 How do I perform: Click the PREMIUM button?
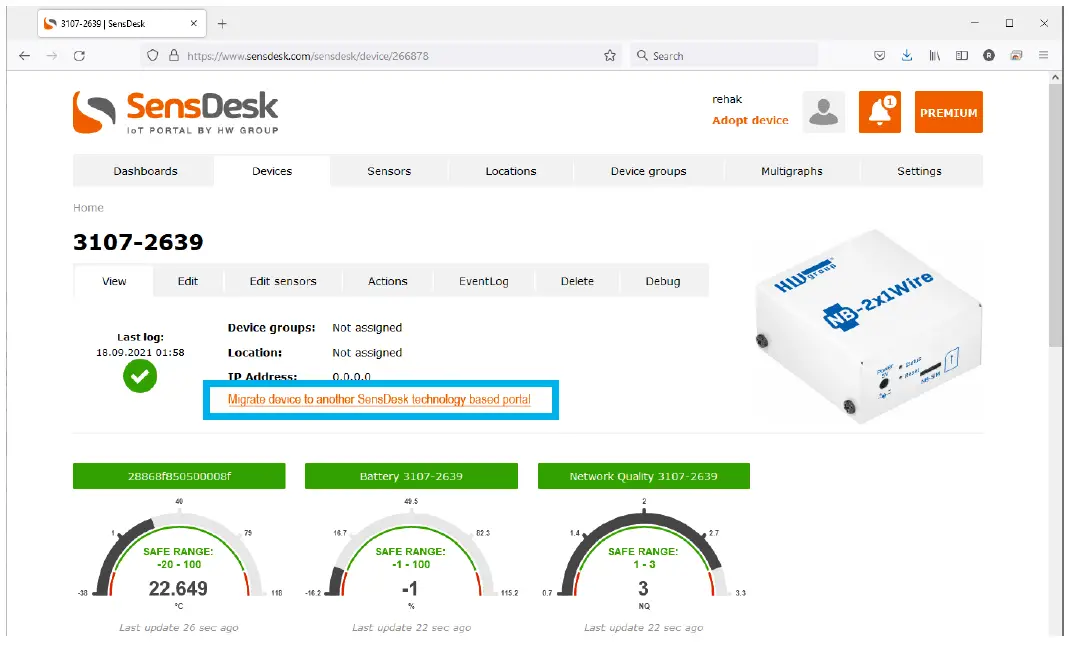point(948,112)
